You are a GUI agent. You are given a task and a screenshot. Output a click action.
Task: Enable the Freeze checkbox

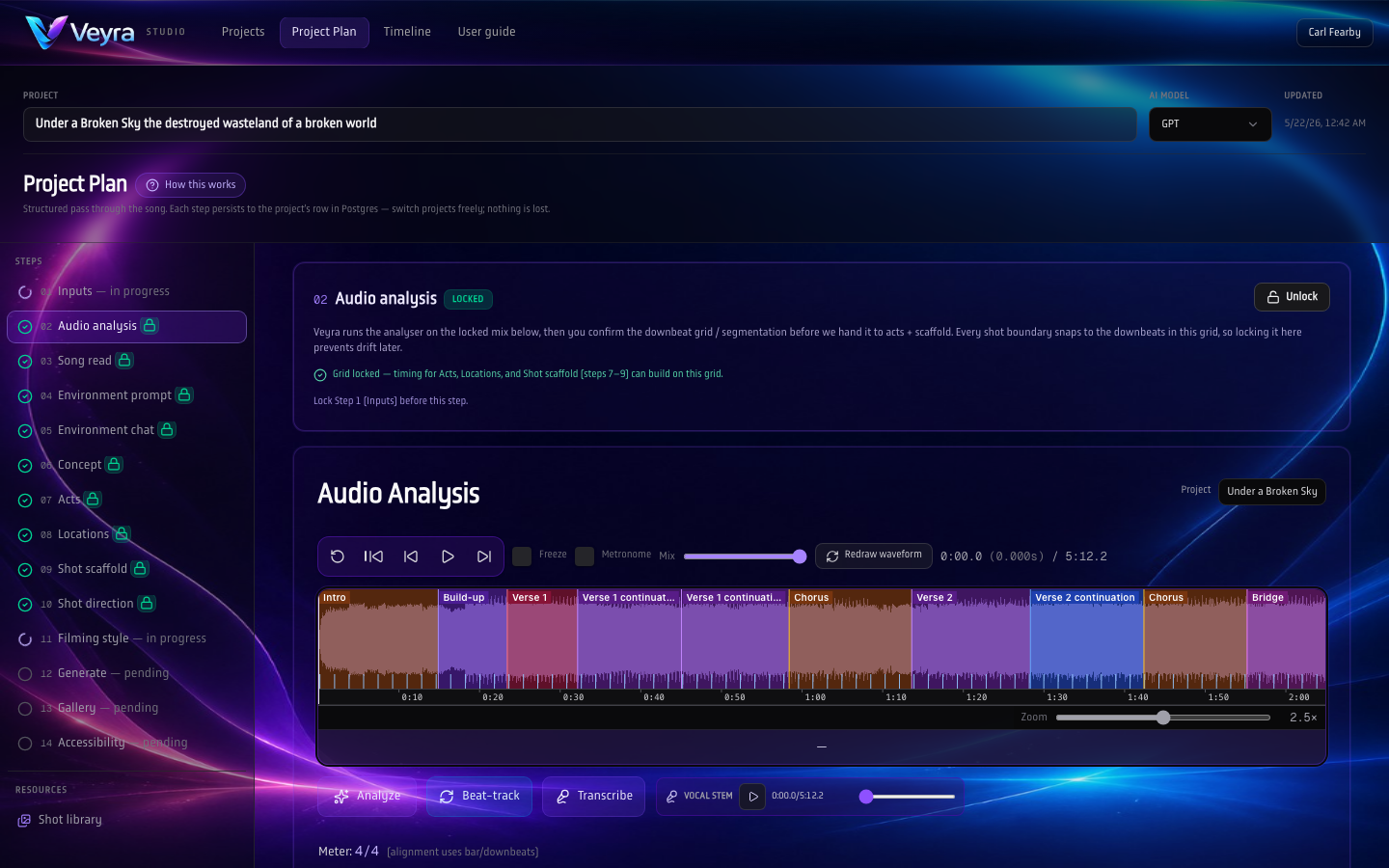(522, 556)
